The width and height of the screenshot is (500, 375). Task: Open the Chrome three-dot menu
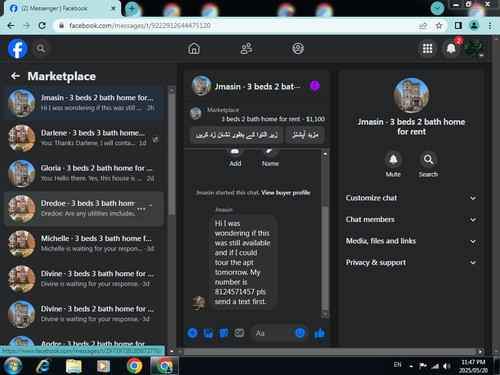coord(490,25)
